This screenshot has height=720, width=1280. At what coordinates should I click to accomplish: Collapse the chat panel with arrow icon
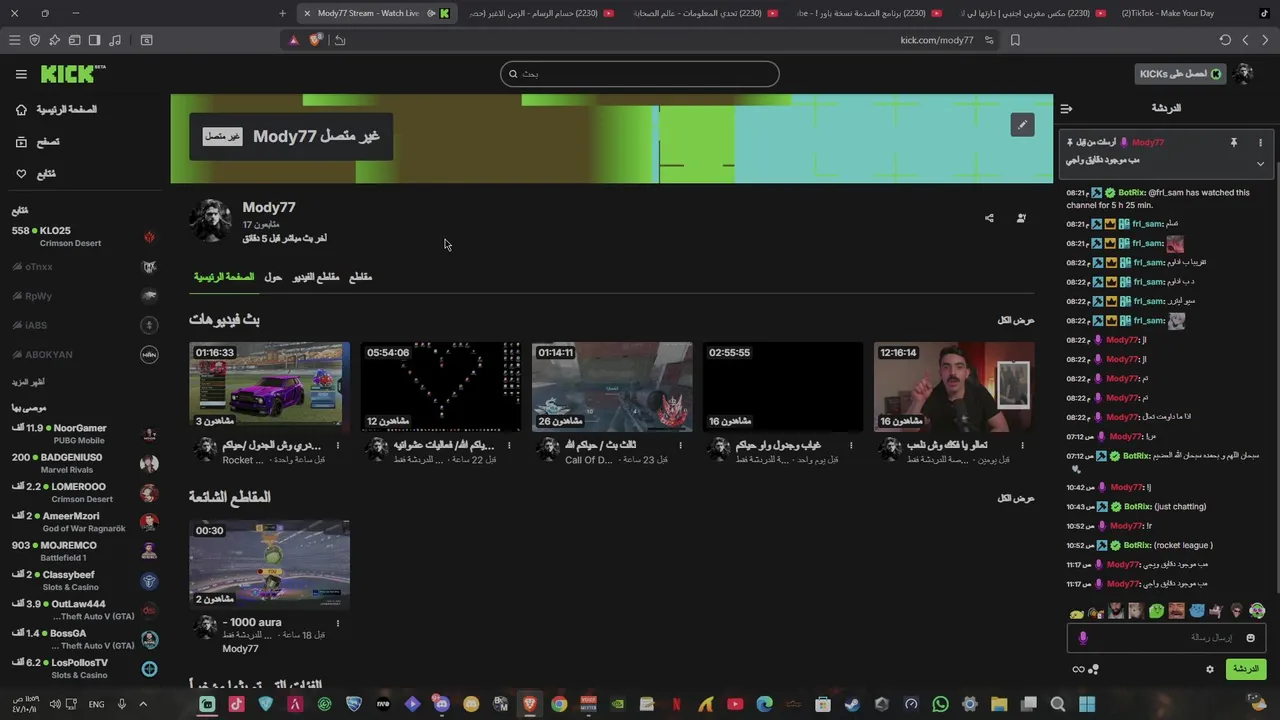point(1066,108)
